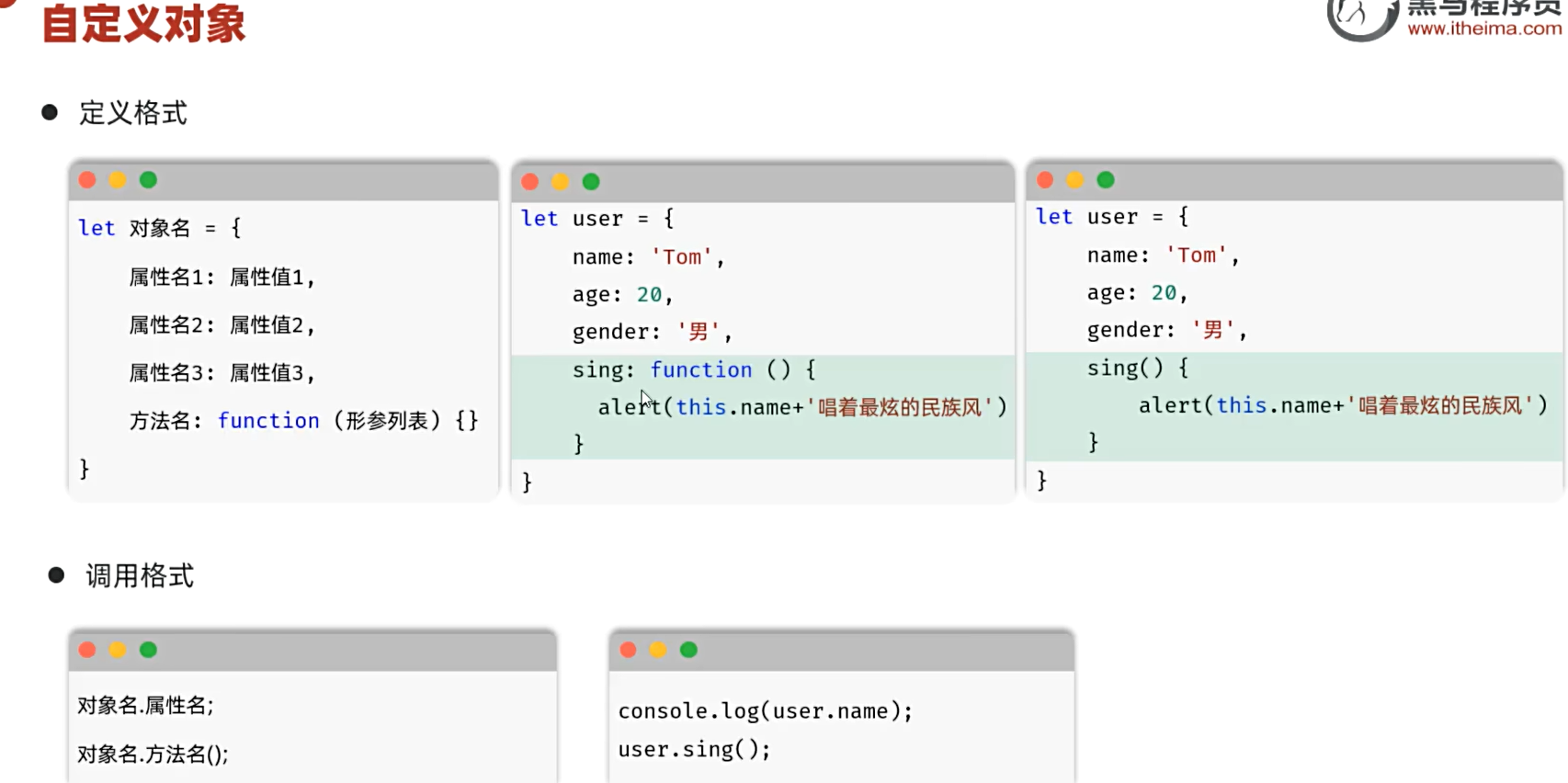Click the 对象名.属性名; line
The height and width of the screenshot is (783, 1568).
(x=145, y=706)
